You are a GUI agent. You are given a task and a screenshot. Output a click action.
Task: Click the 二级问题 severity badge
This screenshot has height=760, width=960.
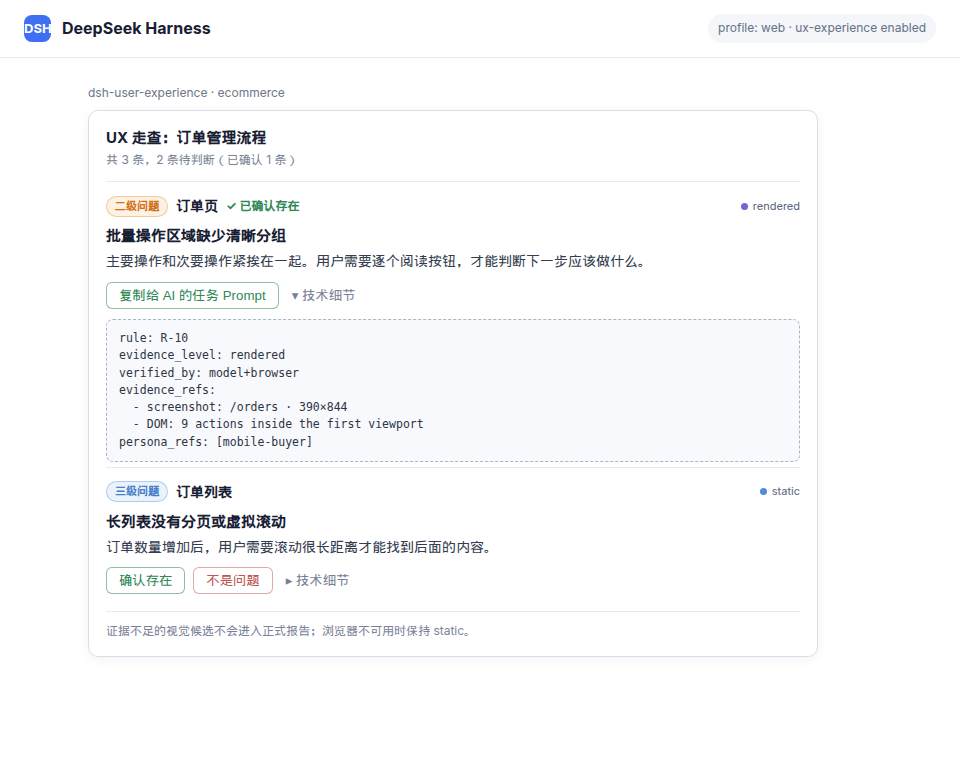click(x=137, y=206)
